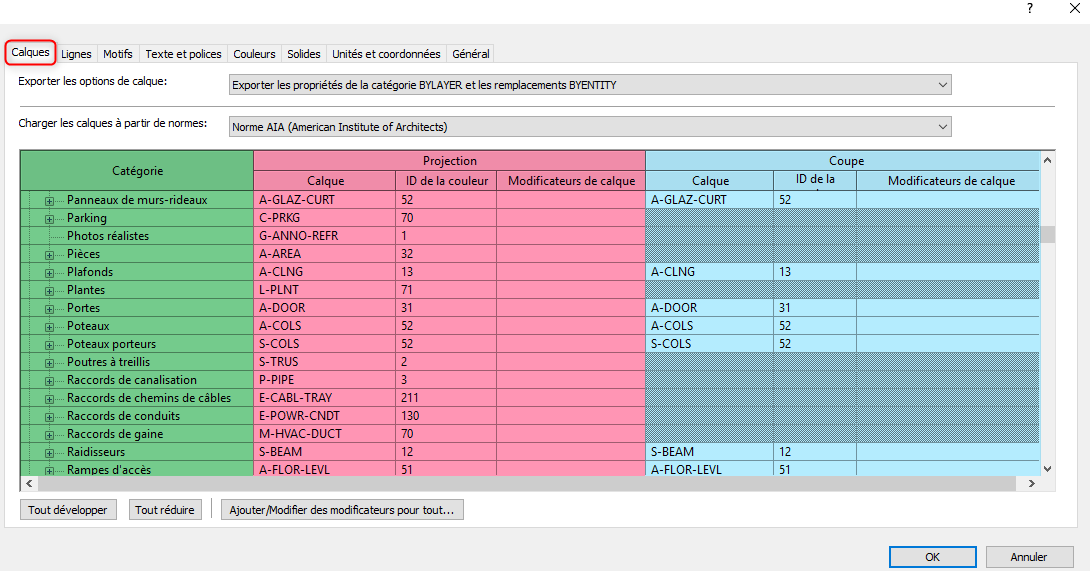Expand Poteaux porteurs category node

pyautogui.click(x=49, y=345)
